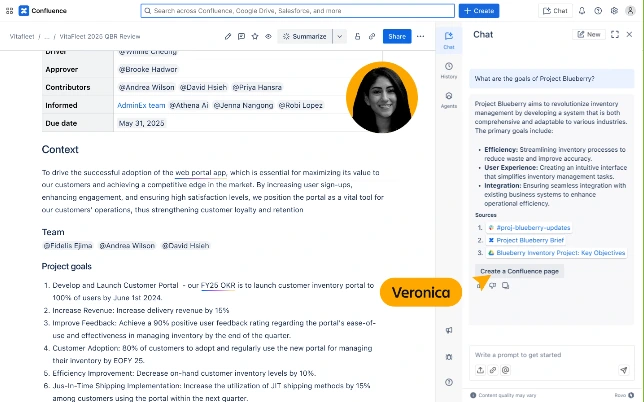
Task: Click the @Robi Lopez mention
Action: (301, 106)
